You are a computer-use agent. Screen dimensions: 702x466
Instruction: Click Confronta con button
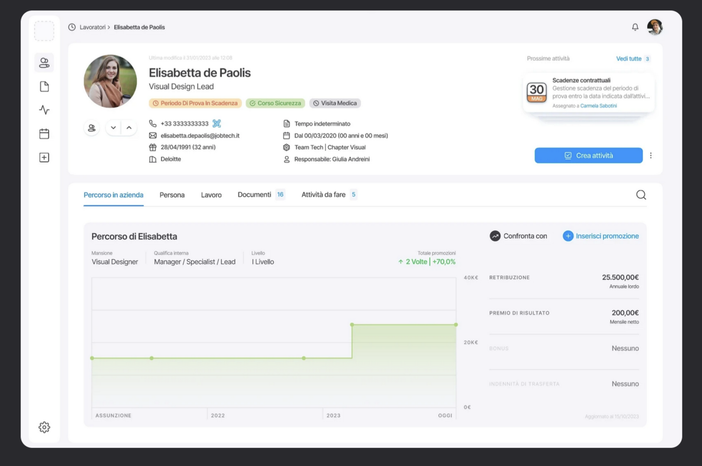coord(518,236)
